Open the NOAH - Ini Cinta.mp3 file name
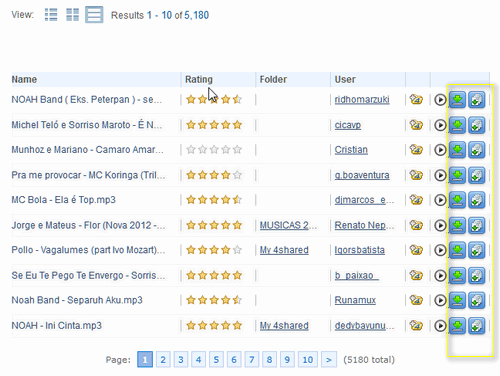The width and height of the screenshot is (500, 376). pos(56,326)
